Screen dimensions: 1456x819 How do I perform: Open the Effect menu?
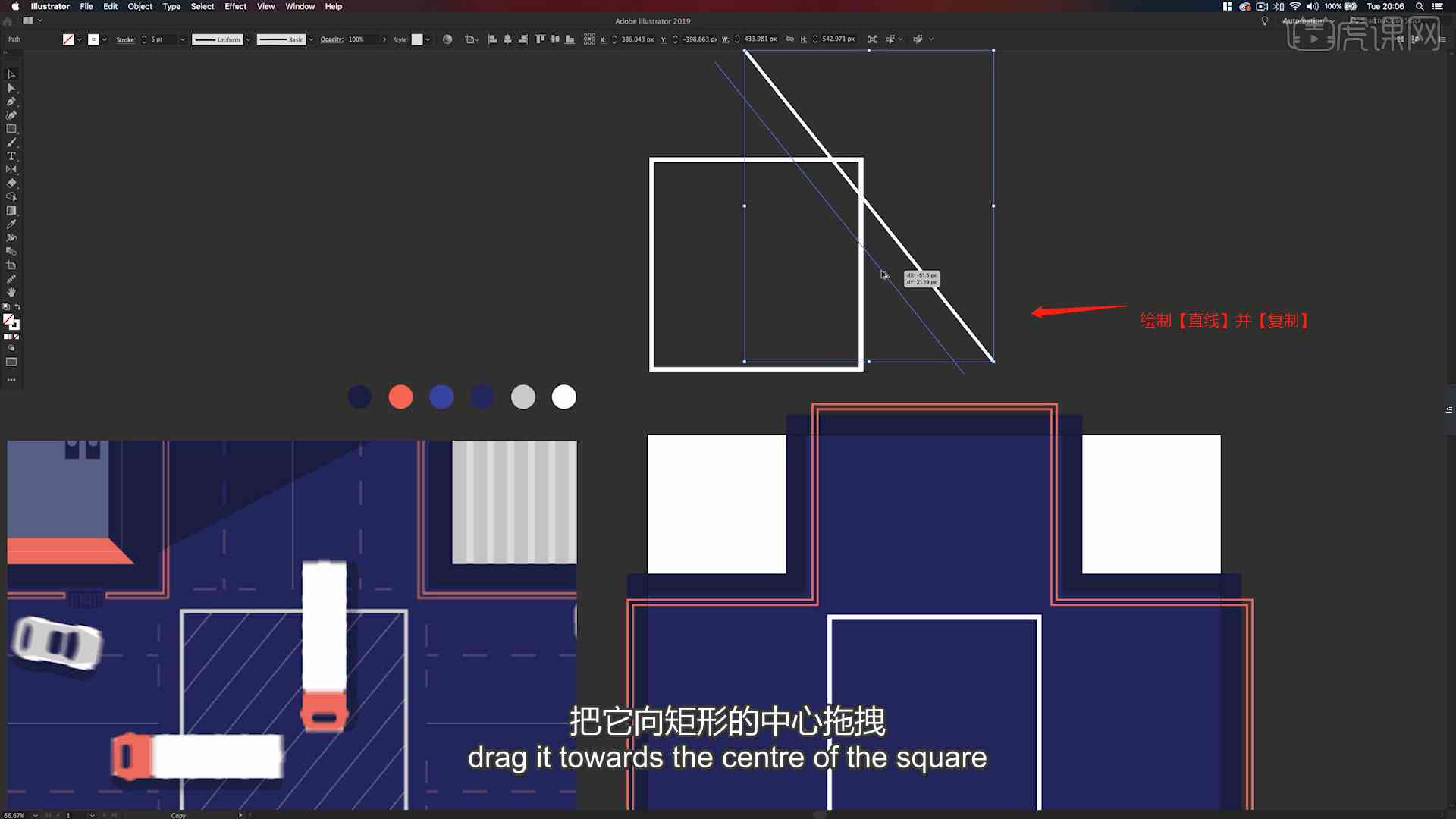pyautogui.click(x=235, y=6)
